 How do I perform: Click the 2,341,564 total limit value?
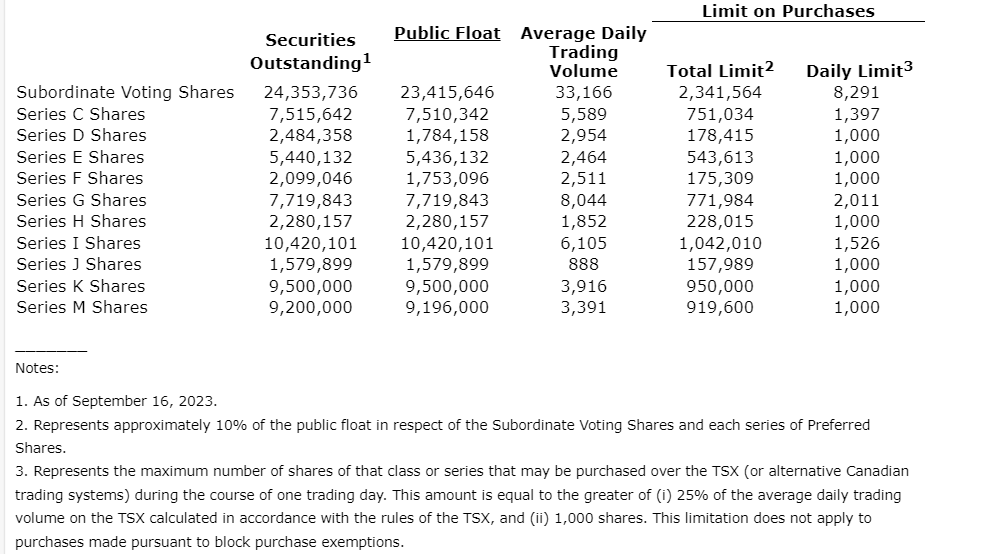click(720, 92)
